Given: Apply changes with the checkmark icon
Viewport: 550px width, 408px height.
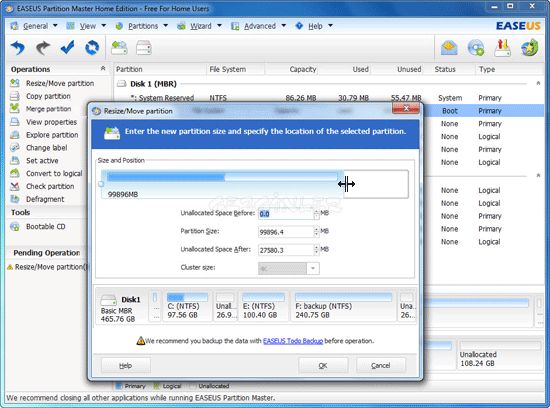Looking at the screenshot, I should (x=67, y=48).
